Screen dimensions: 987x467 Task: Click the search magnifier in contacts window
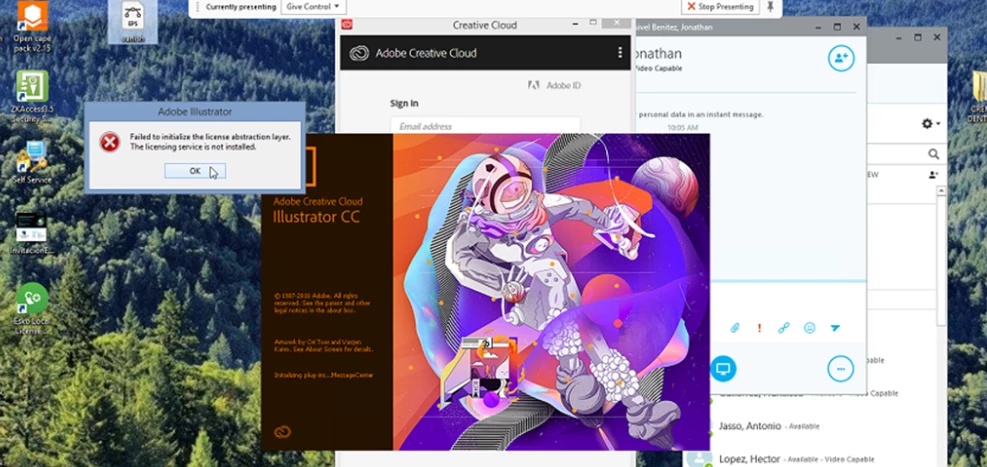[x=933, y=154]
